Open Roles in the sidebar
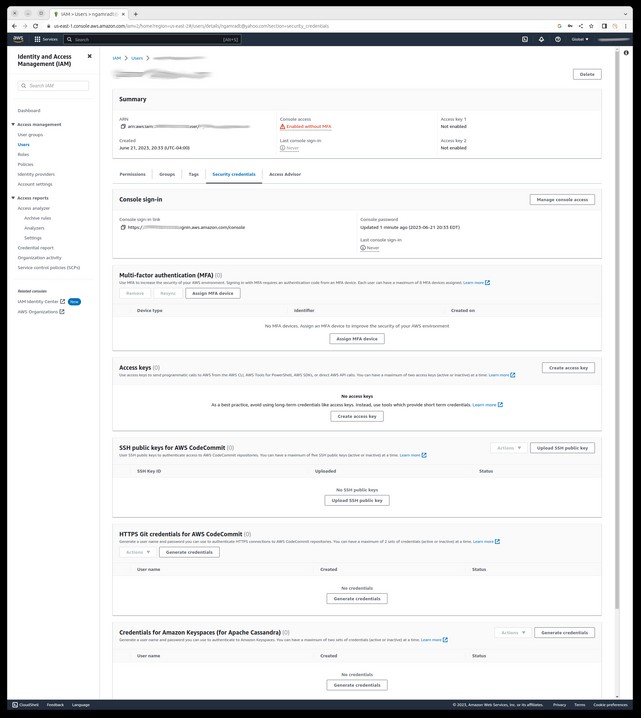The image size is (641, 718). click(23, 154)
